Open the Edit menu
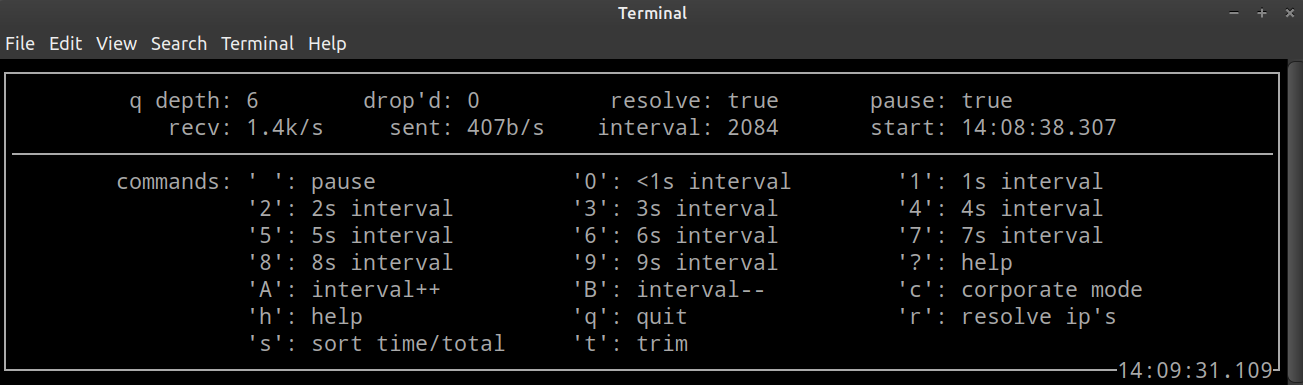The image size is (1303, 385). click(65, 43)
